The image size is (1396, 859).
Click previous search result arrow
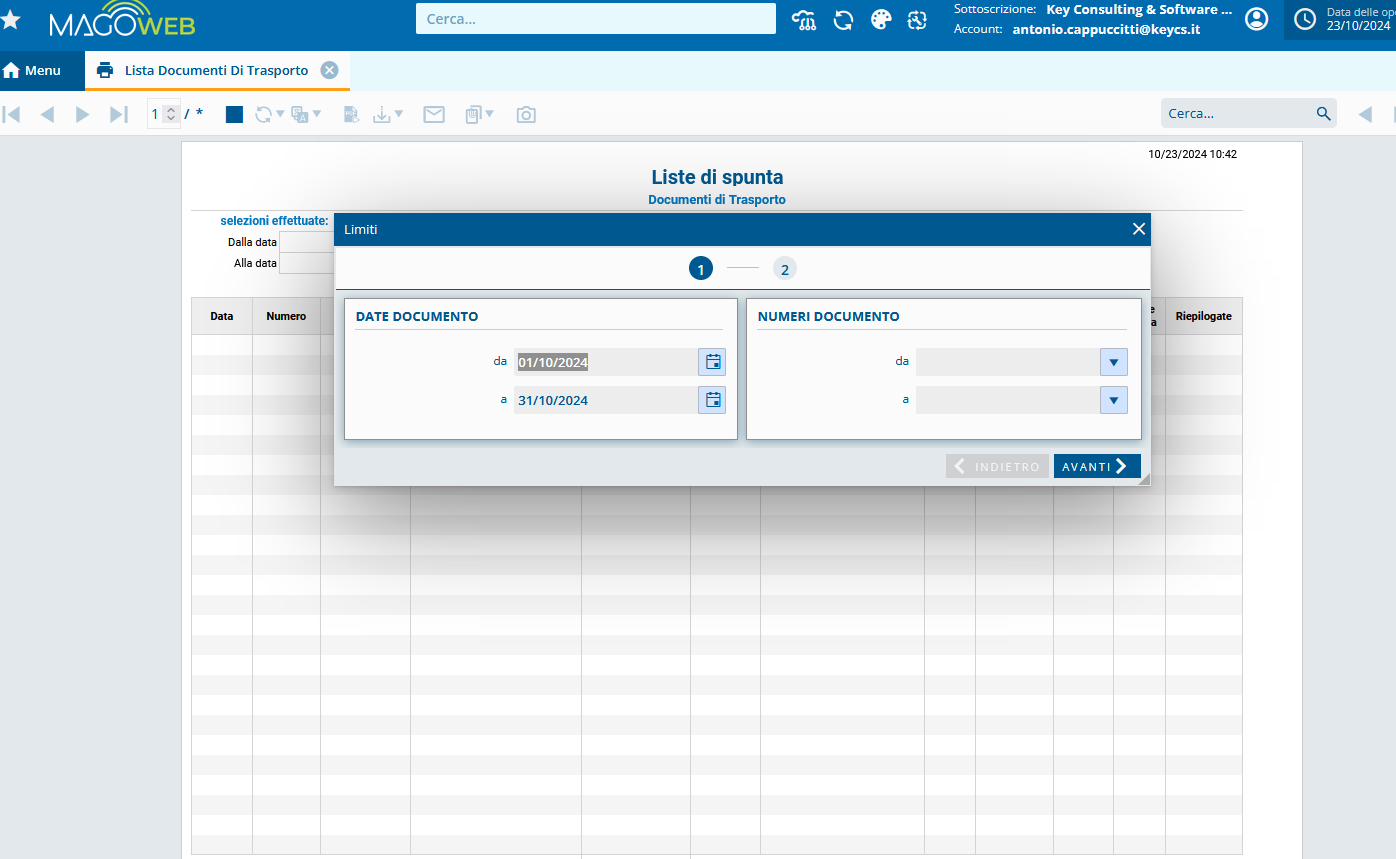click(1364, 114)
